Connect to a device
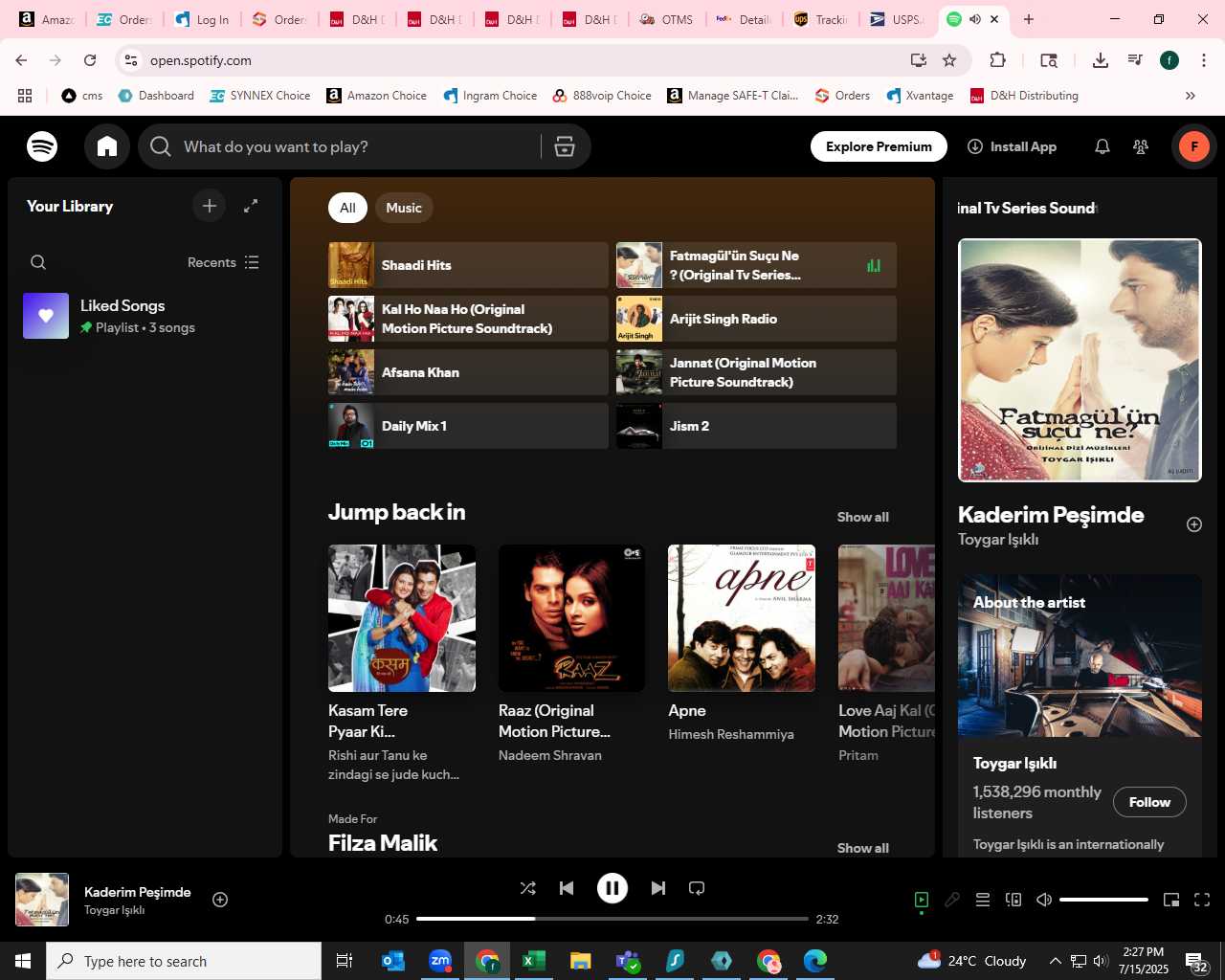The image size is (1225, 980). coord(1013,900)
